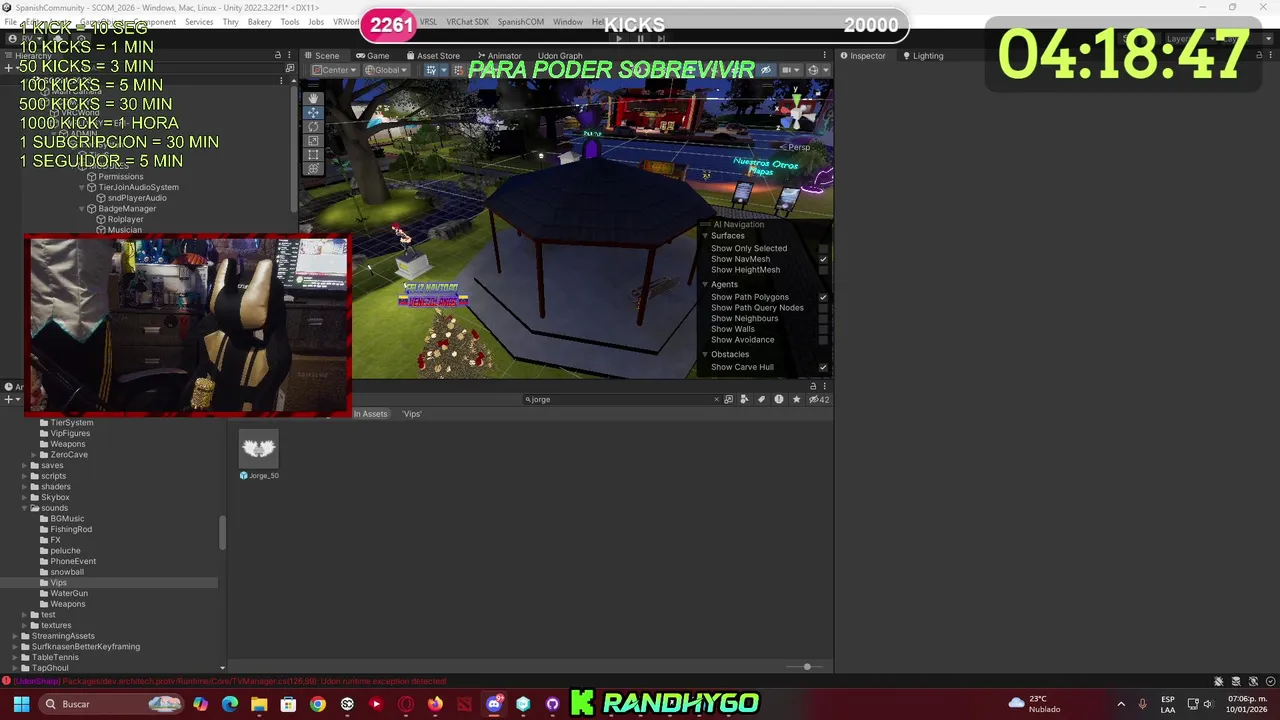The image size is (1280, 720).
Task: Select the Move tool in Scene toolbar
Action: (313, 112)
